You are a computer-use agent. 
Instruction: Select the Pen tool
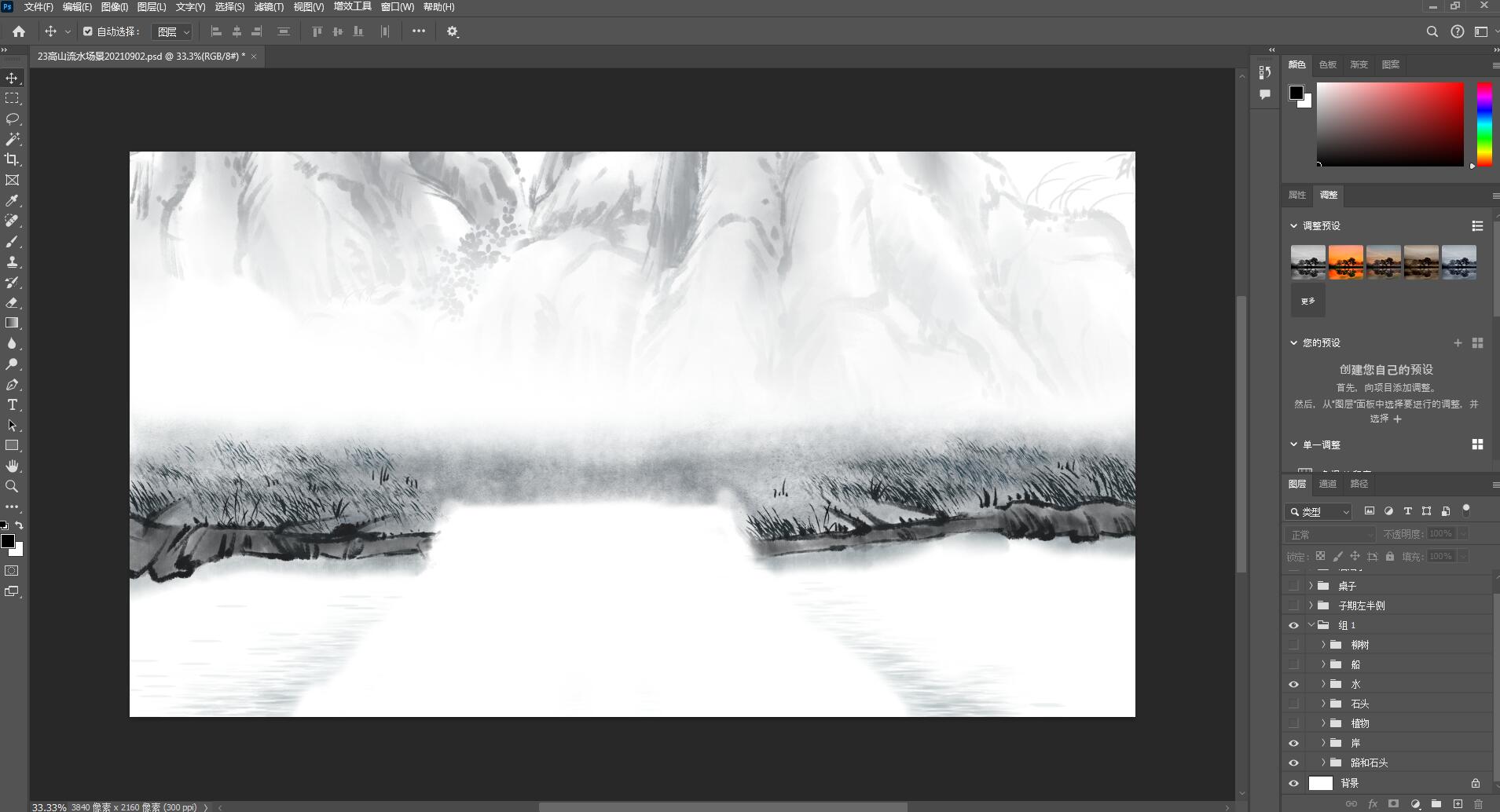pyautogui.click(x=12, y=385)
